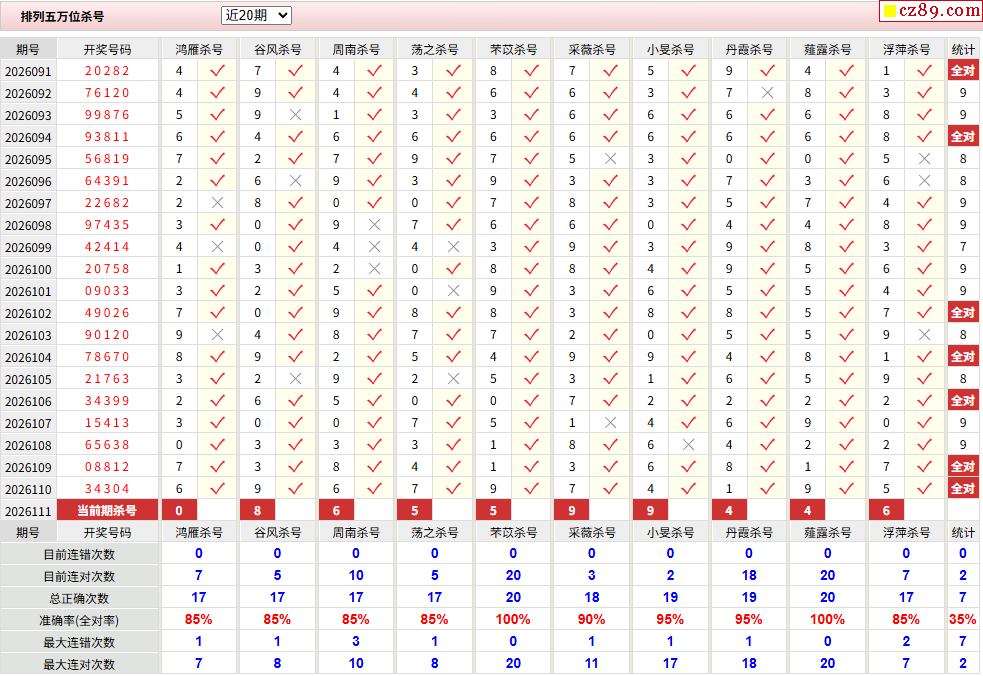Click the top 荡之杀号 column header
983x676 pixels.
coord(434,50)
